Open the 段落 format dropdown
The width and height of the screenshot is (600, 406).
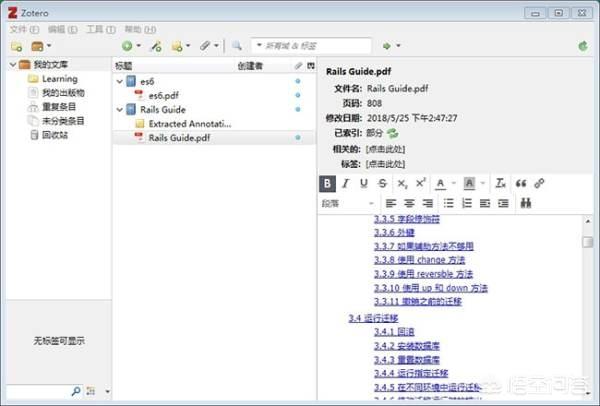347,204
